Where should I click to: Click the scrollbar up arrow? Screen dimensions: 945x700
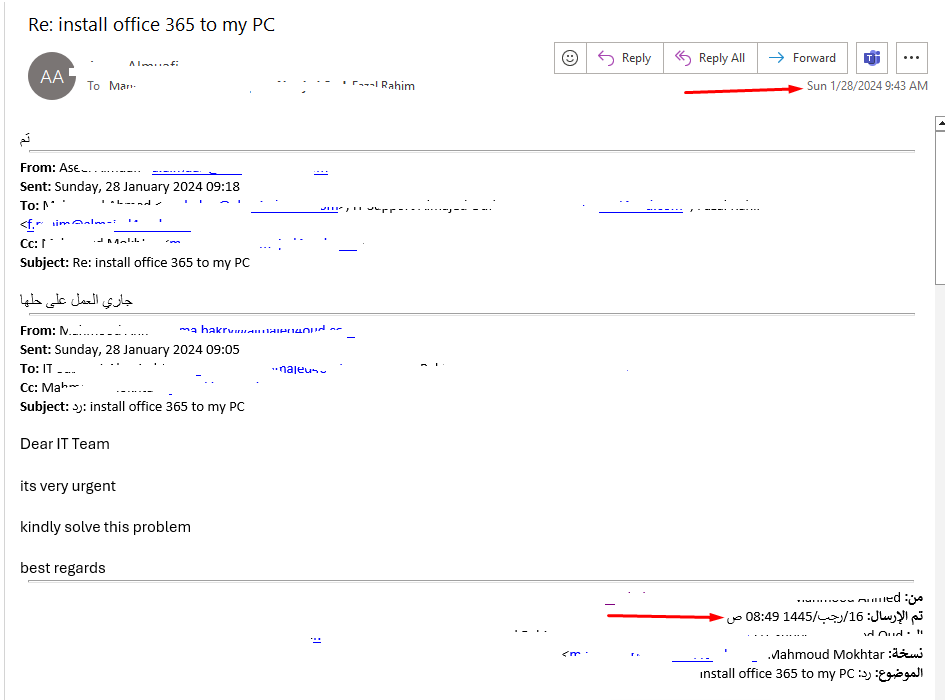click(x=937, y=120)
